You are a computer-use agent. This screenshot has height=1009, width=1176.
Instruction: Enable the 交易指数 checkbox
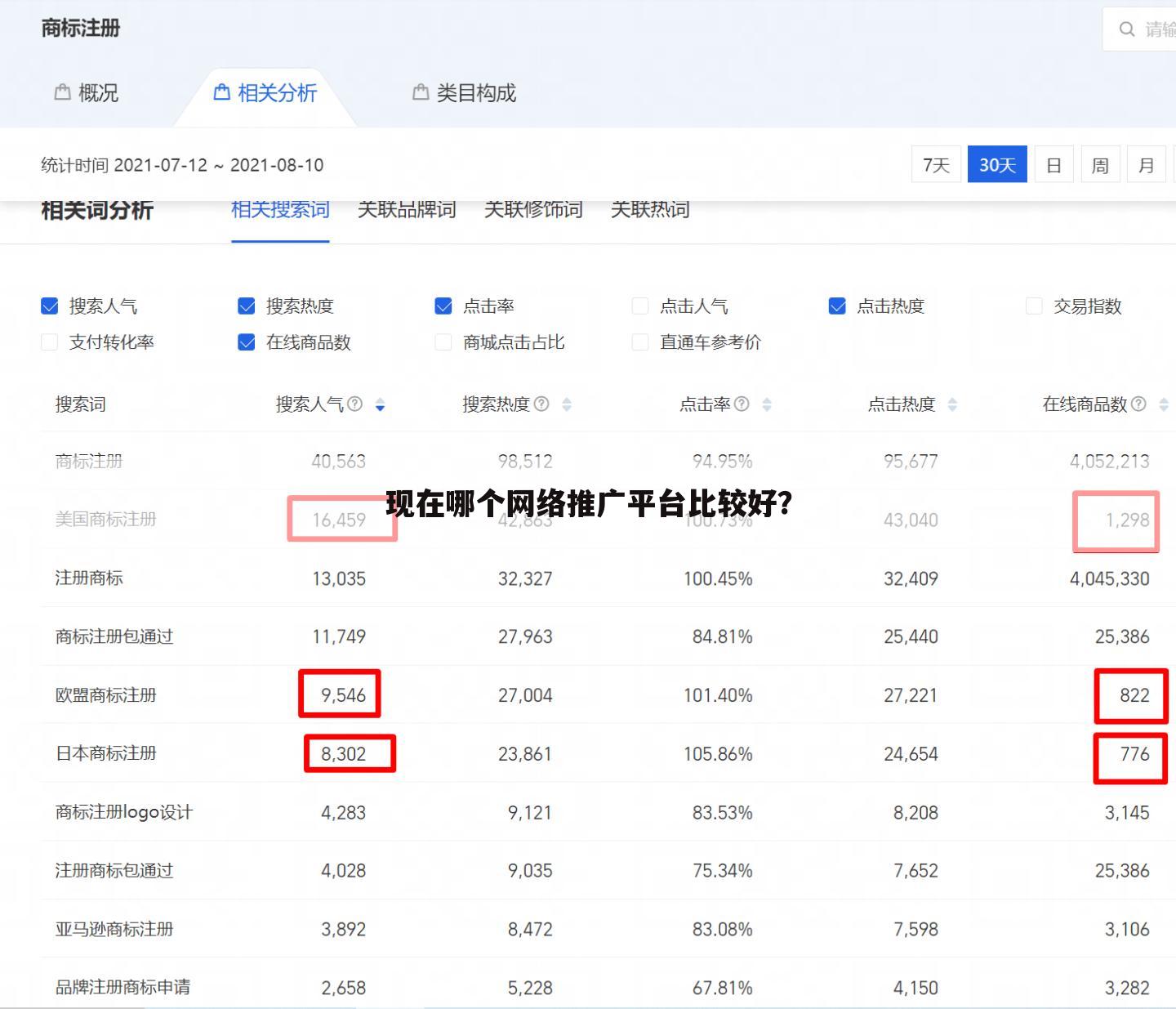point(1033,306)
